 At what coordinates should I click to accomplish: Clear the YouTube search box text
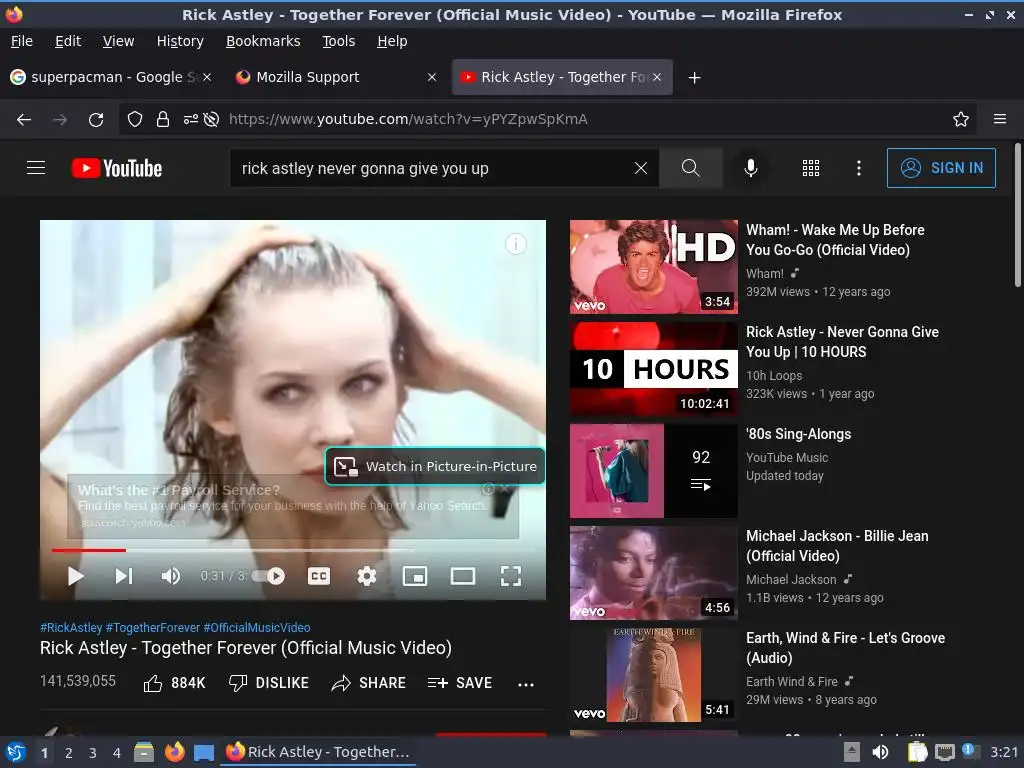click(641, 168)
